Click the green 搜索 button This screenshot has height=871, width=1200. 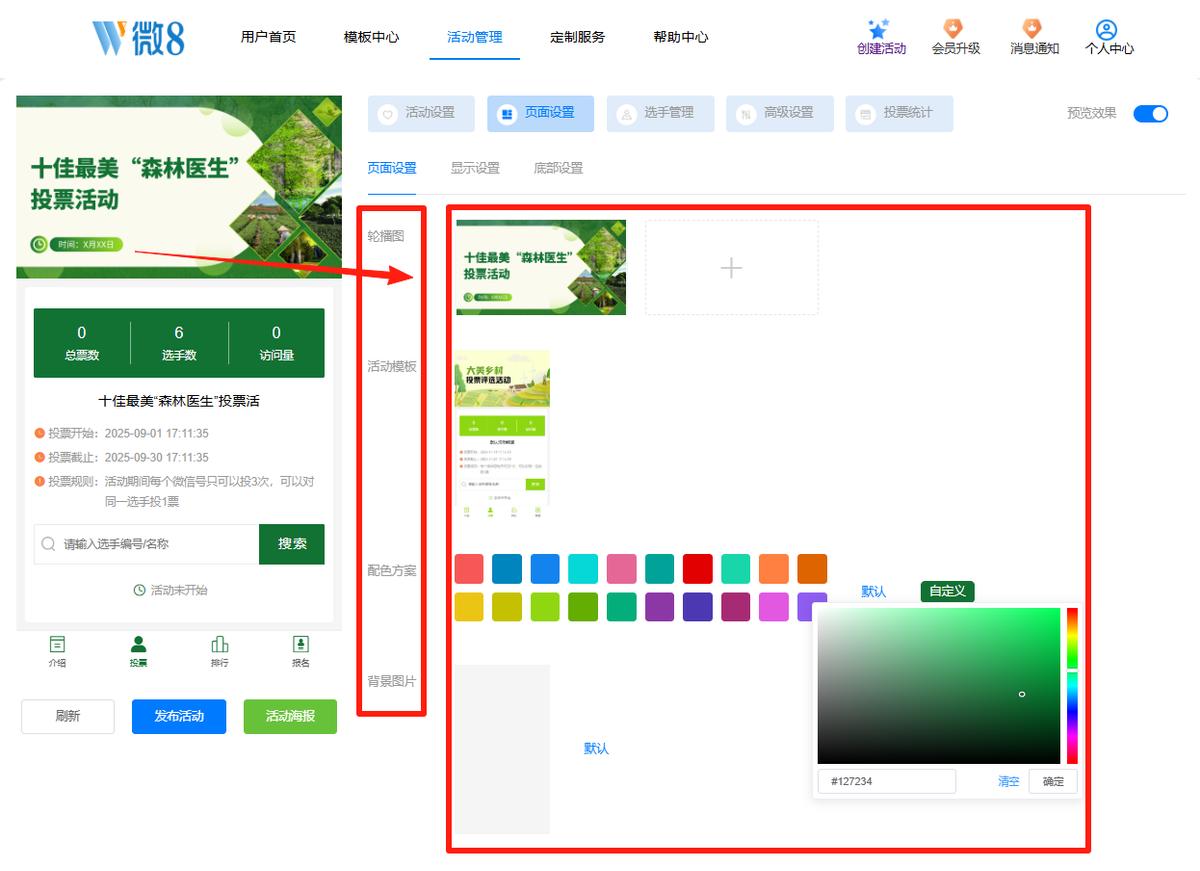tap(292, 544)
